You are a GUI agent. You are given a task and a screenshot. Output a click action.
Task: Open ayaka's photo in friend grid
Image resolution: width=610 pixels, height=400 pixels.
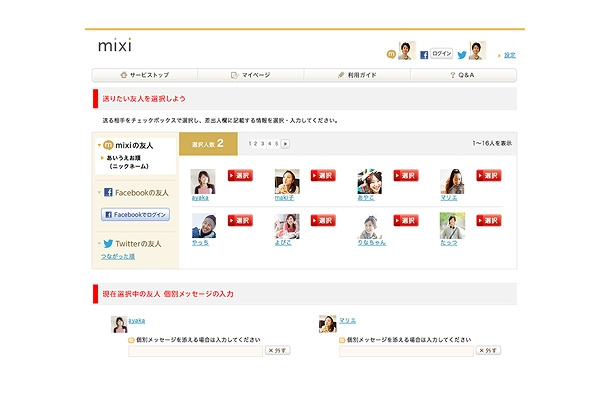tap(203, 181)
